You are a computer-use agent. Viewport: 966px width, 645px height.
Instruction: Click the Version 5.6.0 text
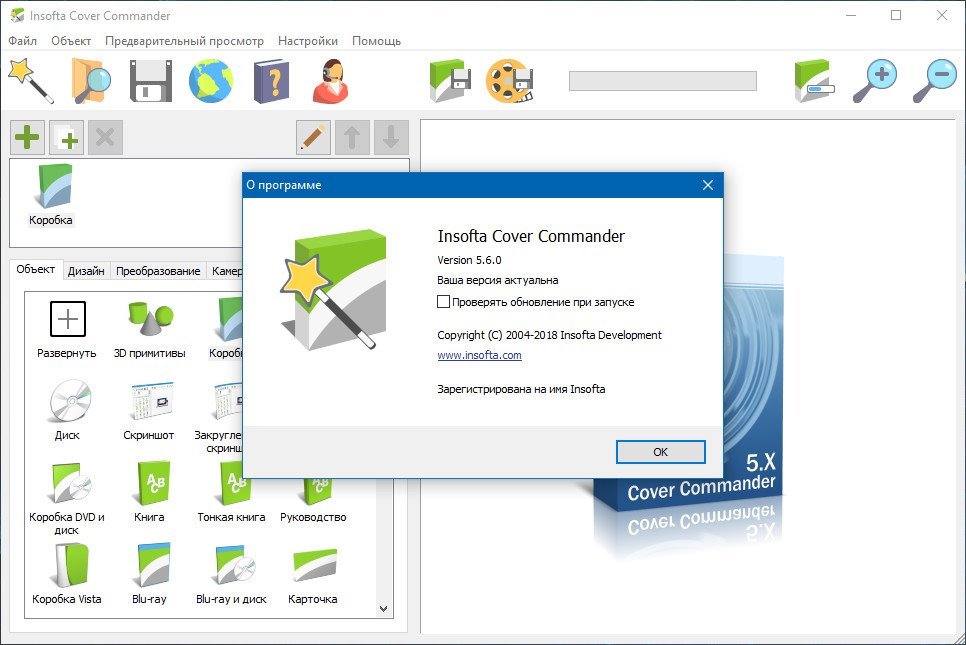(469, 260)
